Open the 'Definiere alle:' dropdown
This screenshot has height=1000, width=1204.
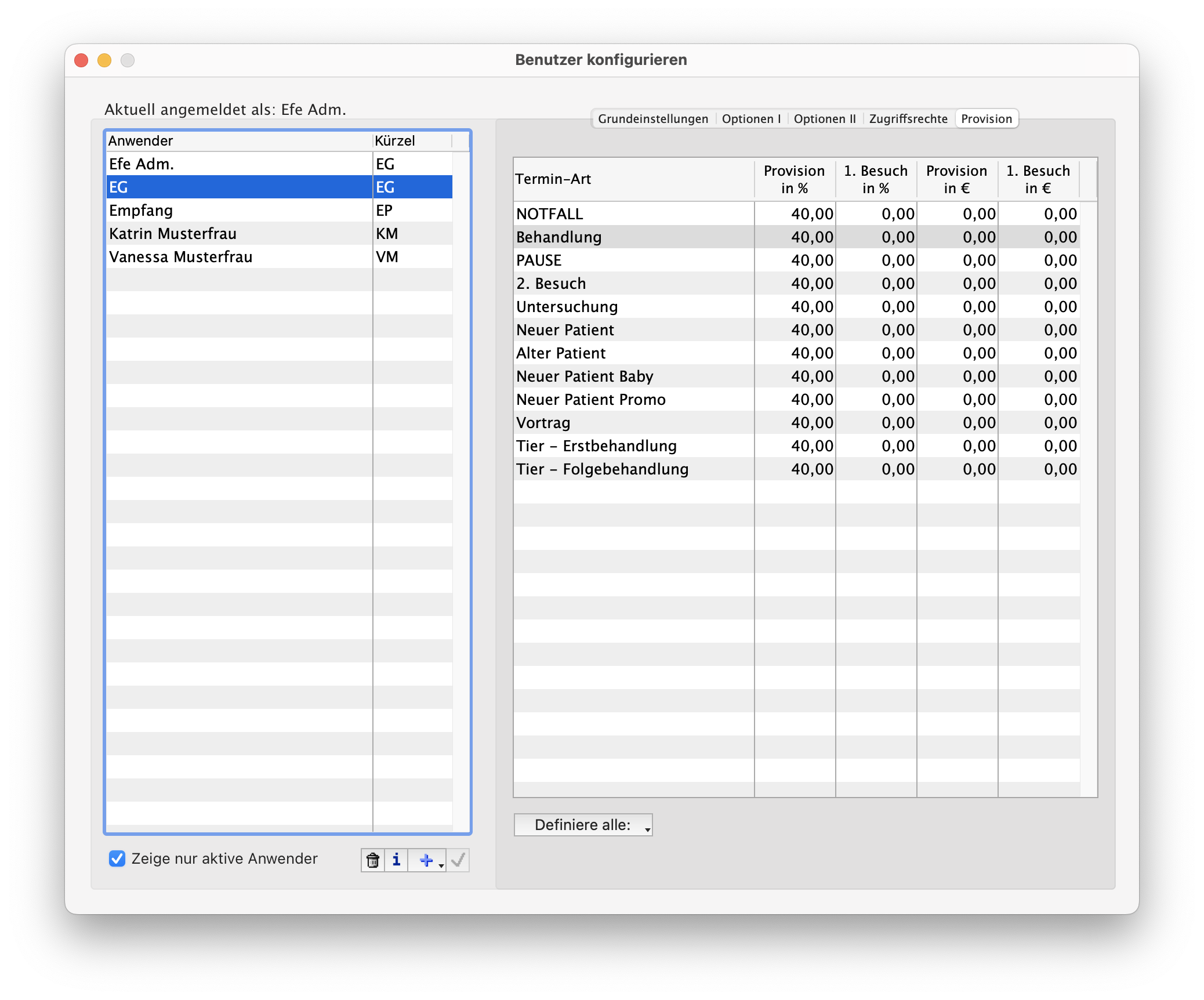583,825
